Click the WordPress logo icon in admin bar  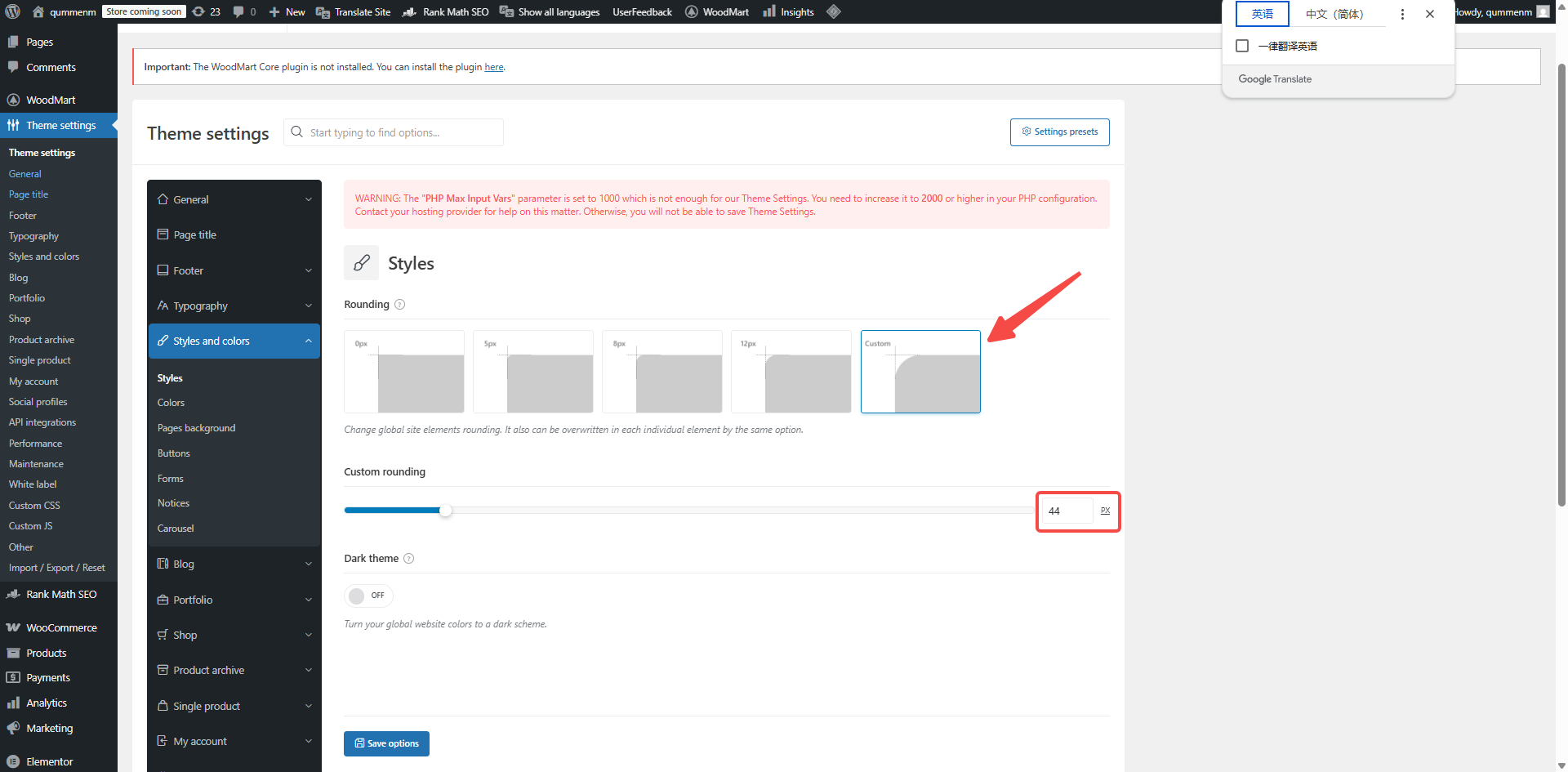[12, 11]
